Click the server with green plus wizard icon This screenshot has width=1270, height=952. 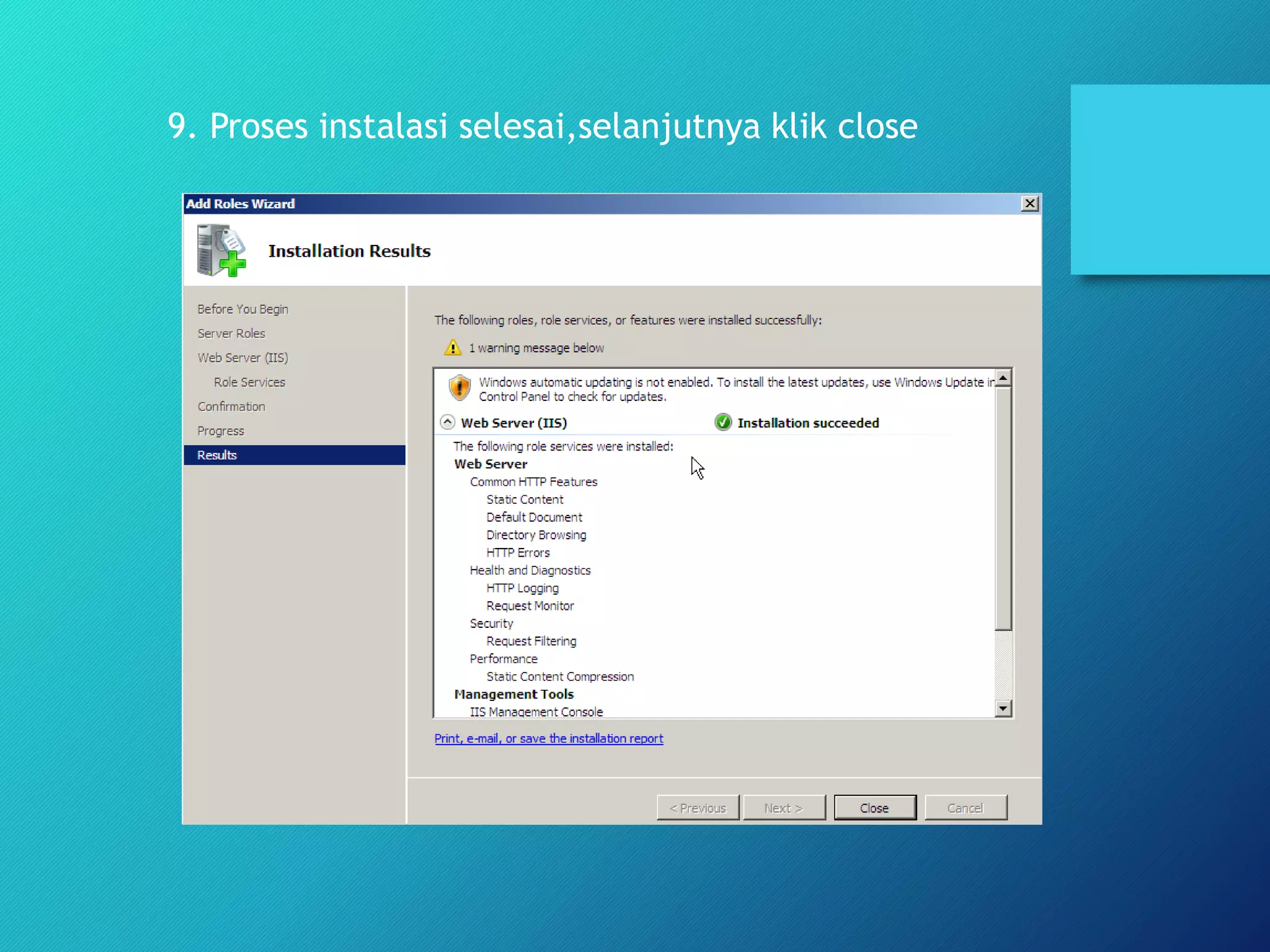[x=221, y=250]
